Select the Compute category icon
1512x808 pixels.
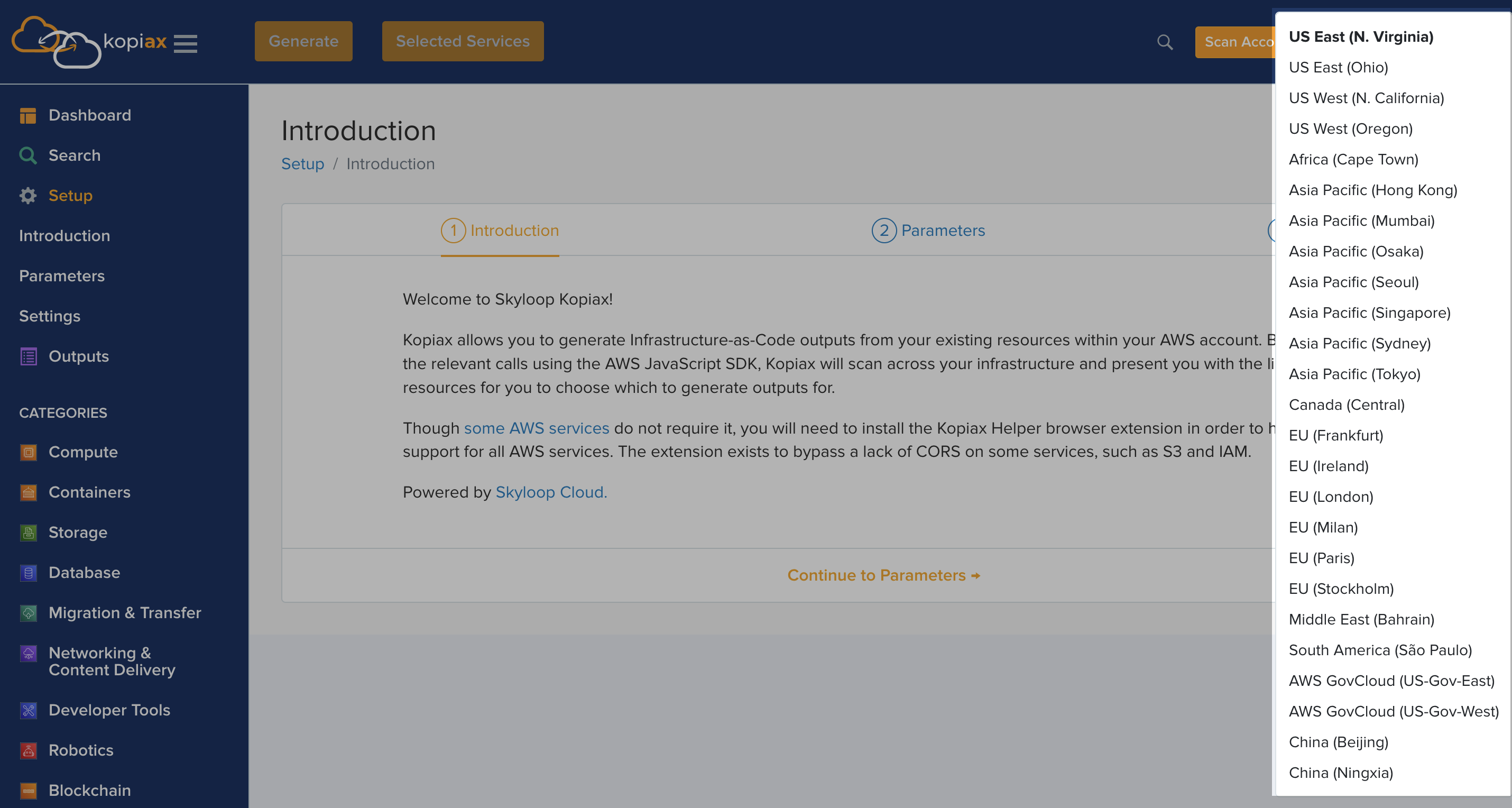click(28, 452)
